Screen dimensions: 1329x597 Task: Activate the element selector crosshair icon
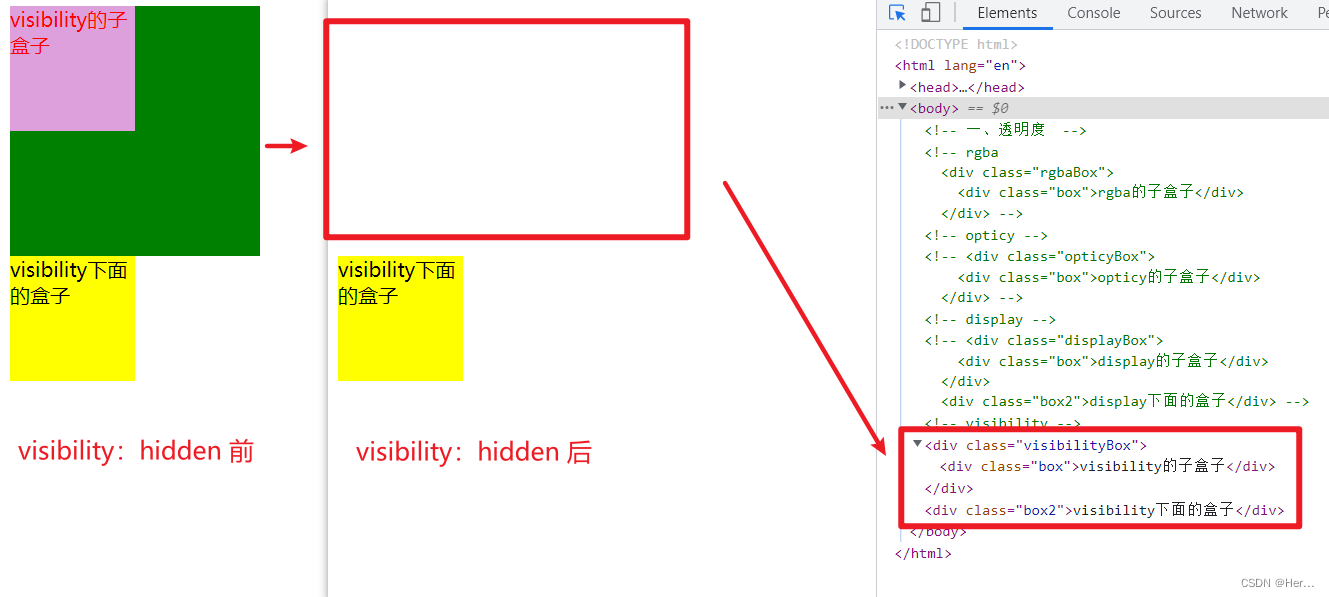pos(895,12)
